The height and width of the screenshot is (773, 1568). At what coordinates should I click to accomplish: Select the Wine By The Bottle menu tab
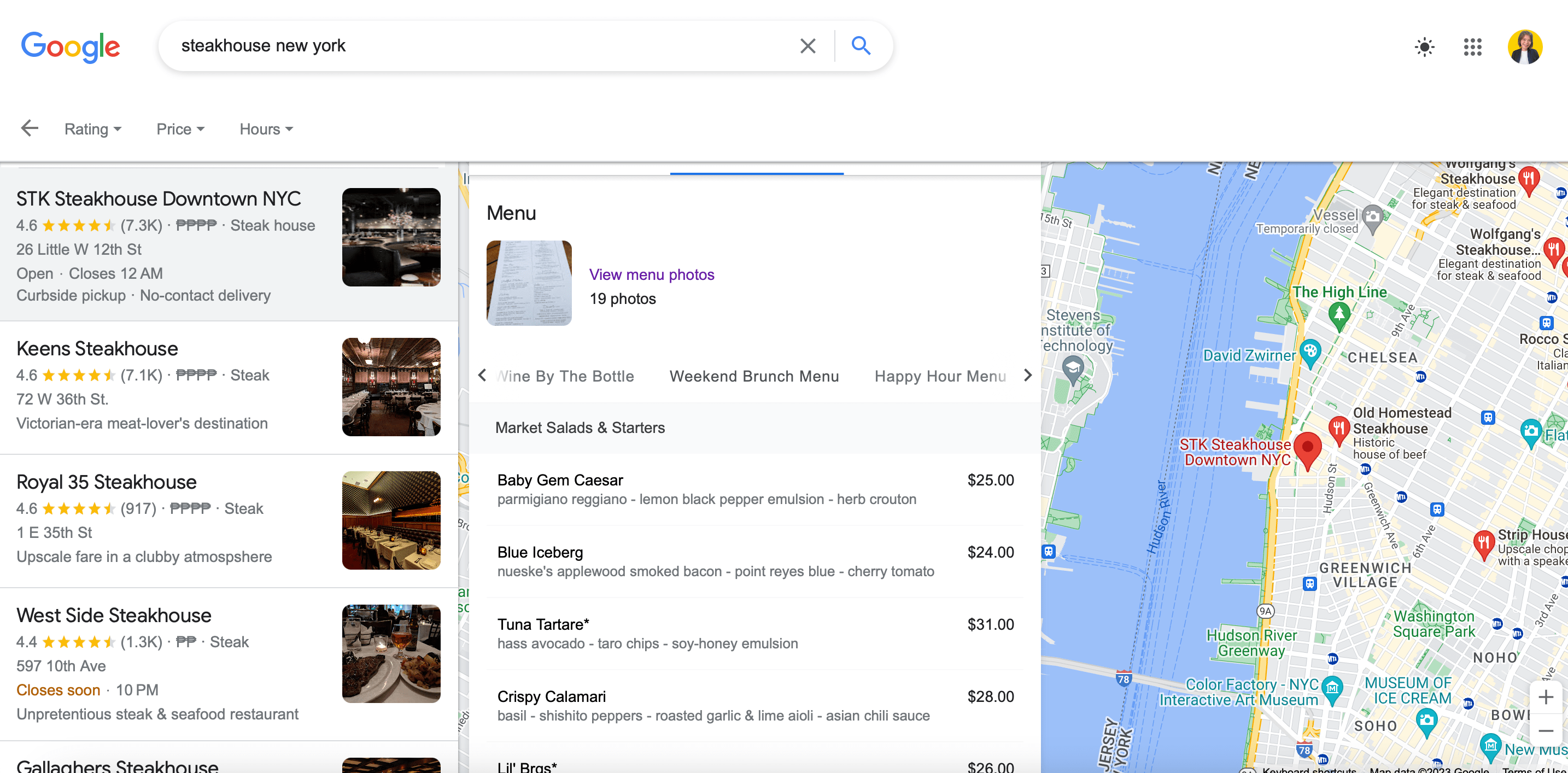pos(565,376)
